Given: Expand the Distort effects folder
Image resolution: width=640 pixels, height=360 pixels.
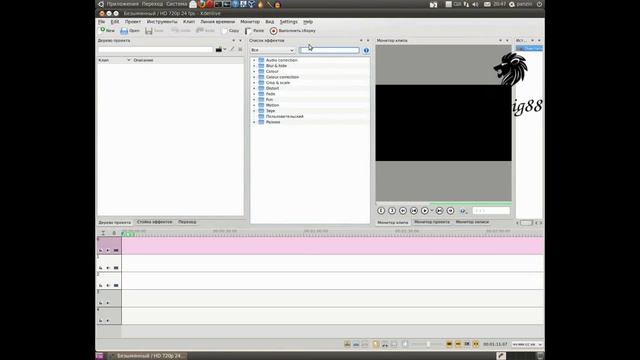Looking at the screenshot, I should click(254, 88).
